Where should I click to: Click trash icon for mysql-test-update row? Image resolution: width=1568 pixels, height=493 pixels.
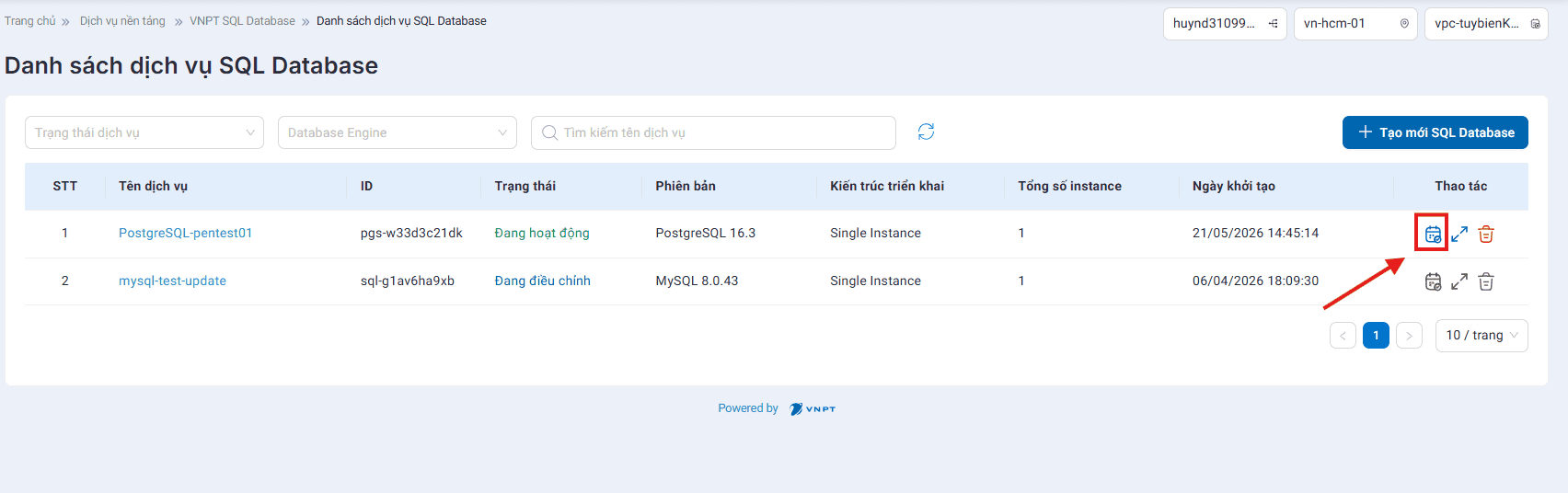(1486, 281)
